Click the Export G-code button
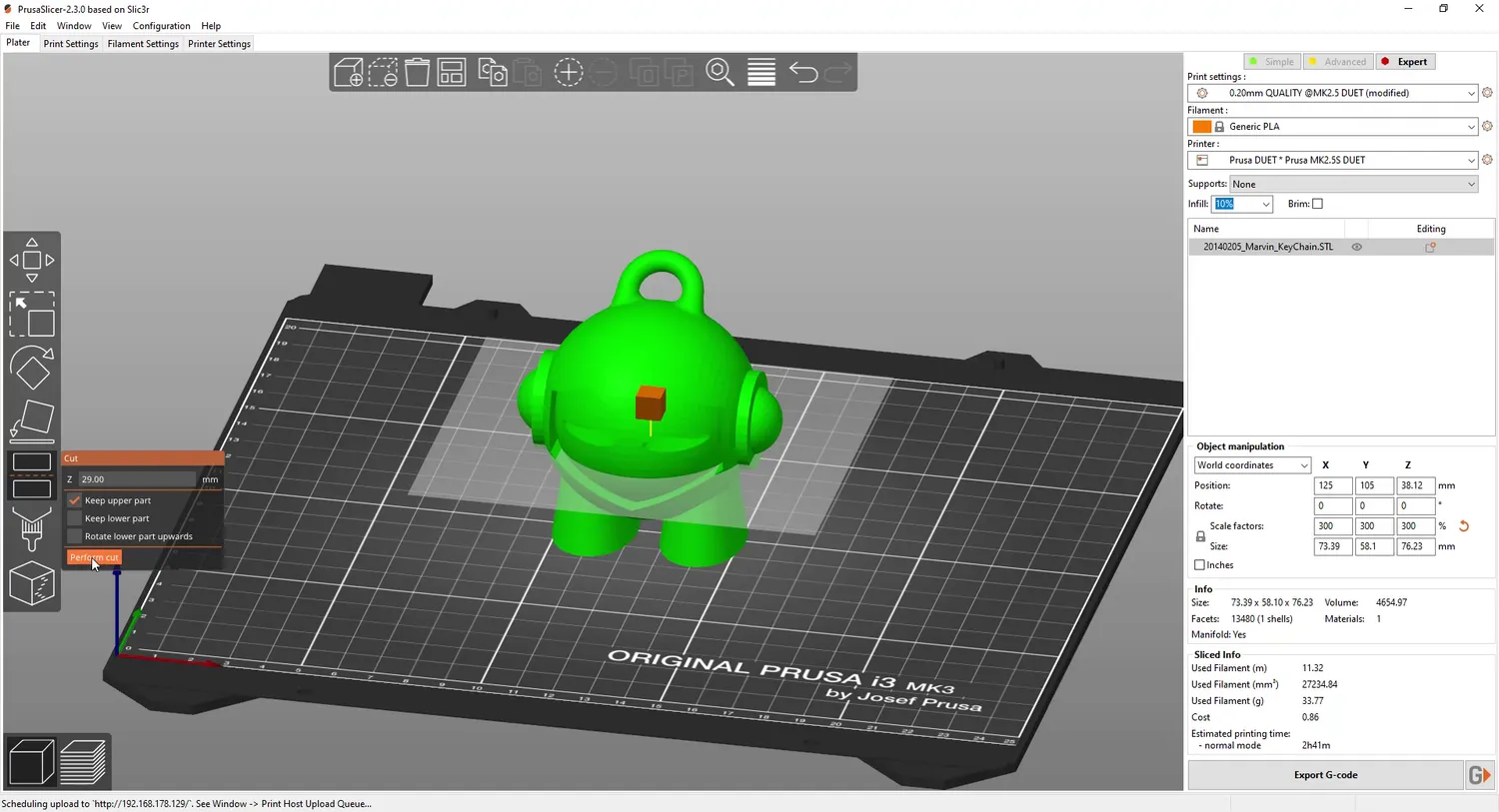This screenshot has height=812, width=1499. click(1325, 775)
